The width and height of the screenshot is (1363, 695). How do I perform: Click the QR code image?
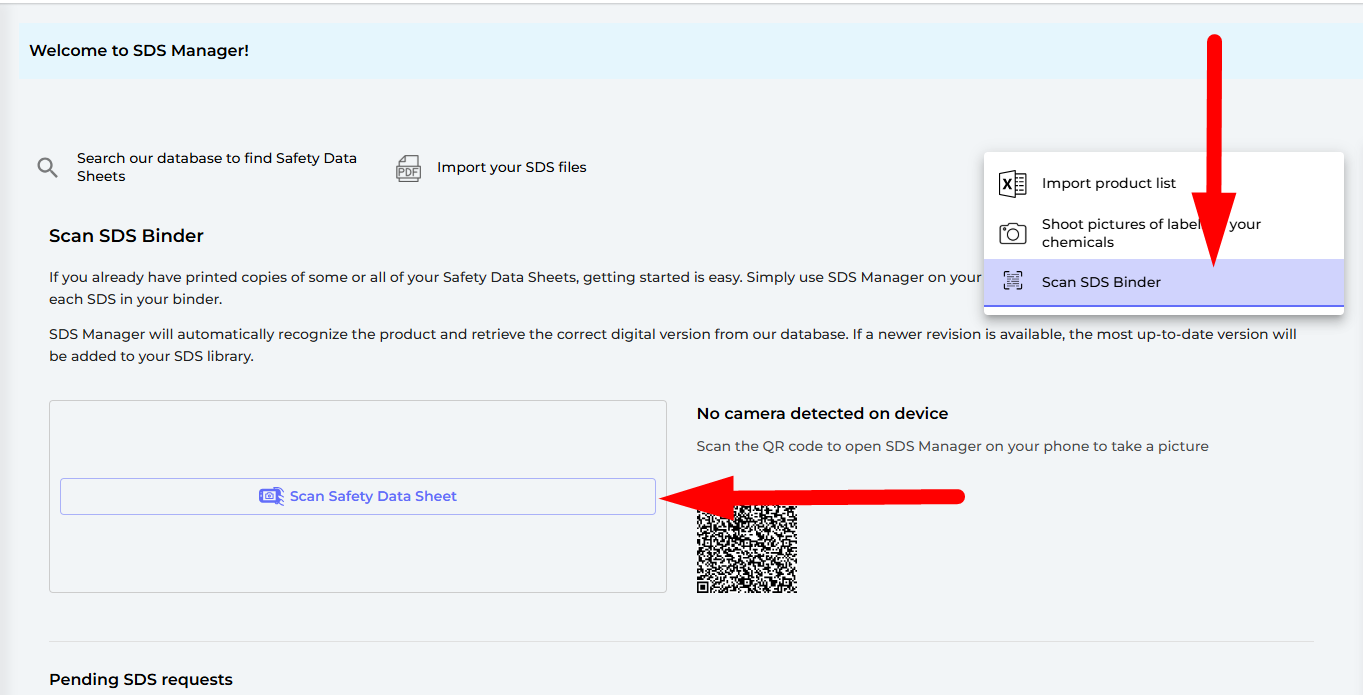point(746,549)
